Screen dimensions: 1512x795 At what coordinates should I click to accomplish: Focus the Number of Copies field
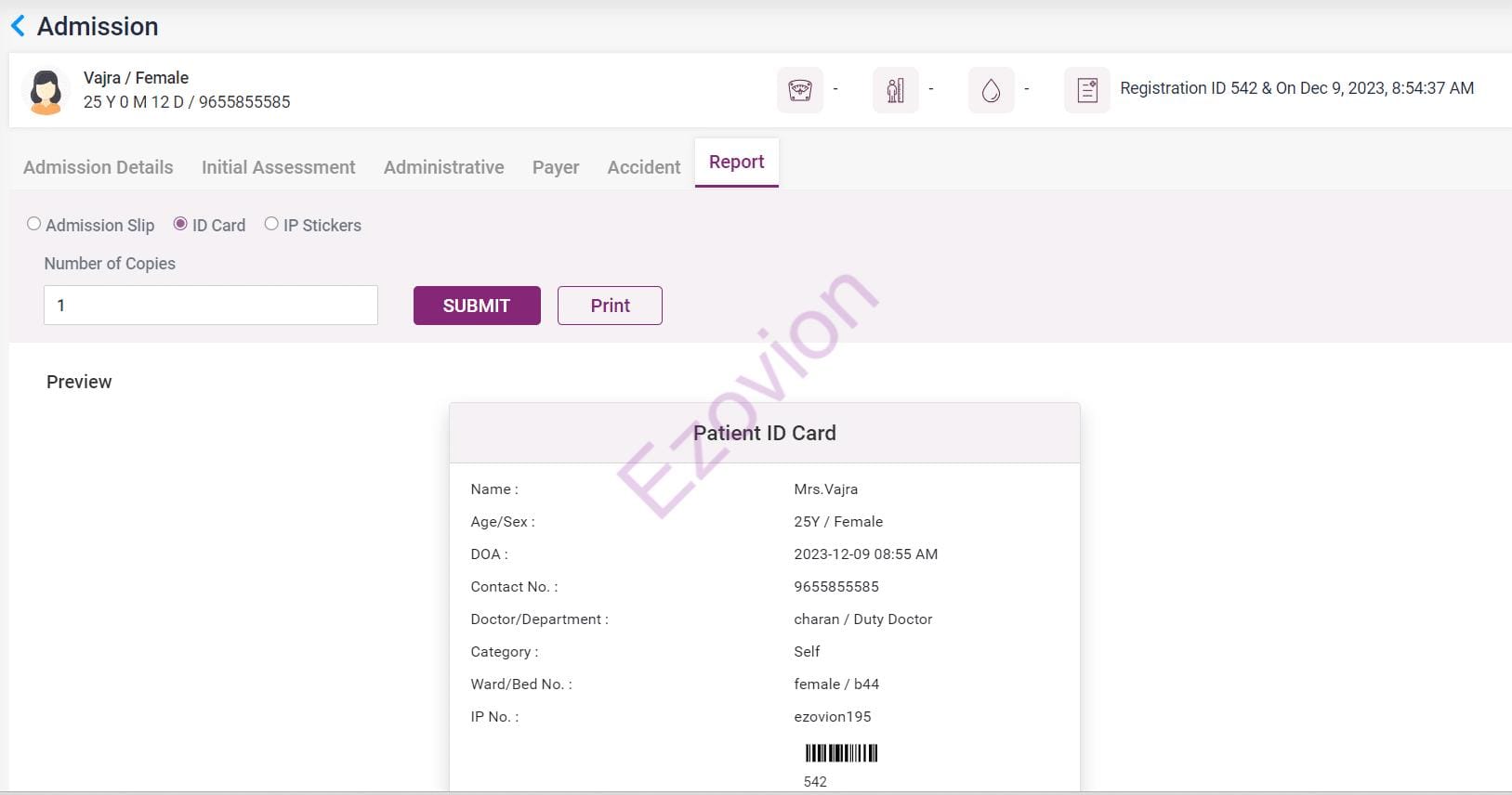[211, 306]
